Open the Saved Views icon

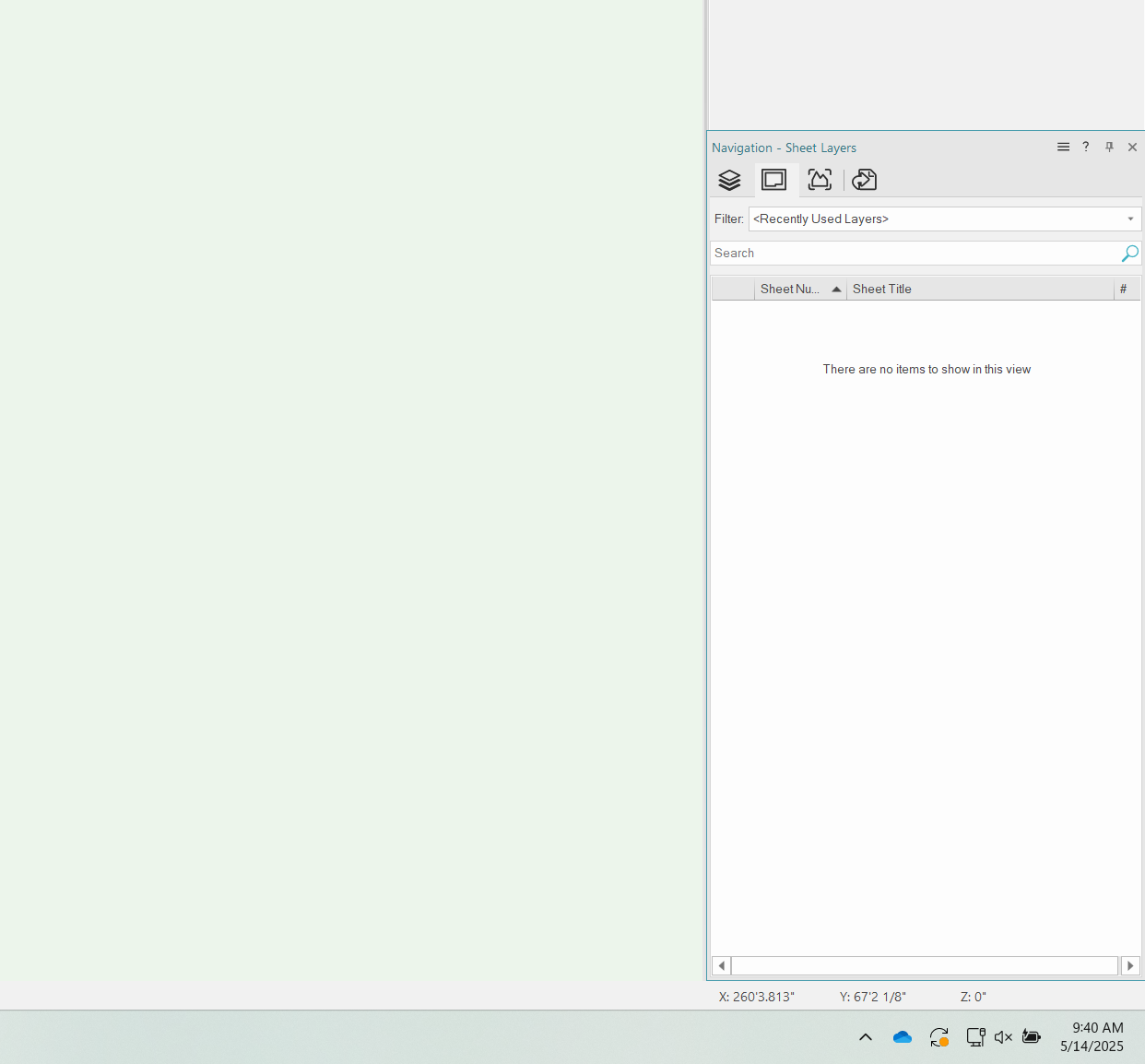pyautogui.click(x=819, y=180)
